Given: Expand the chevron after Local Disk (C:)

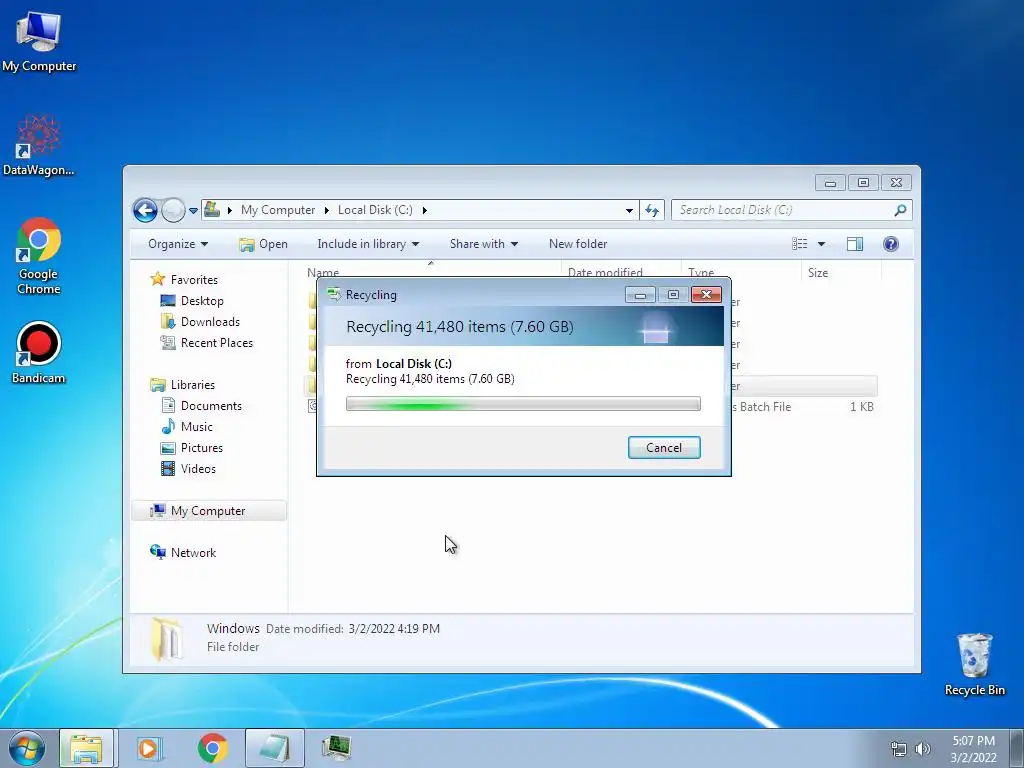Looking at the screenshot, I should pyautogui.click(x=424, y=210).
